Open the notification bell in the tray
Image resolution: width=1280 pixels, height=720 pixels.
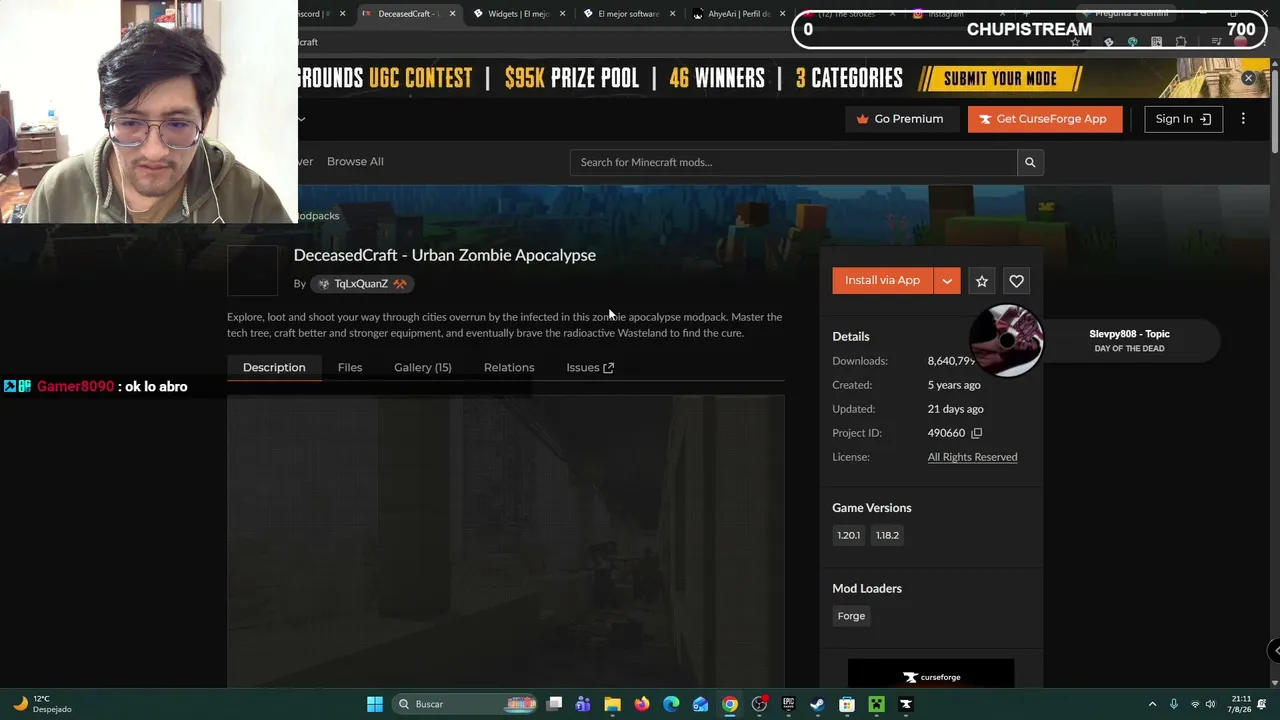coord(1263,704)
